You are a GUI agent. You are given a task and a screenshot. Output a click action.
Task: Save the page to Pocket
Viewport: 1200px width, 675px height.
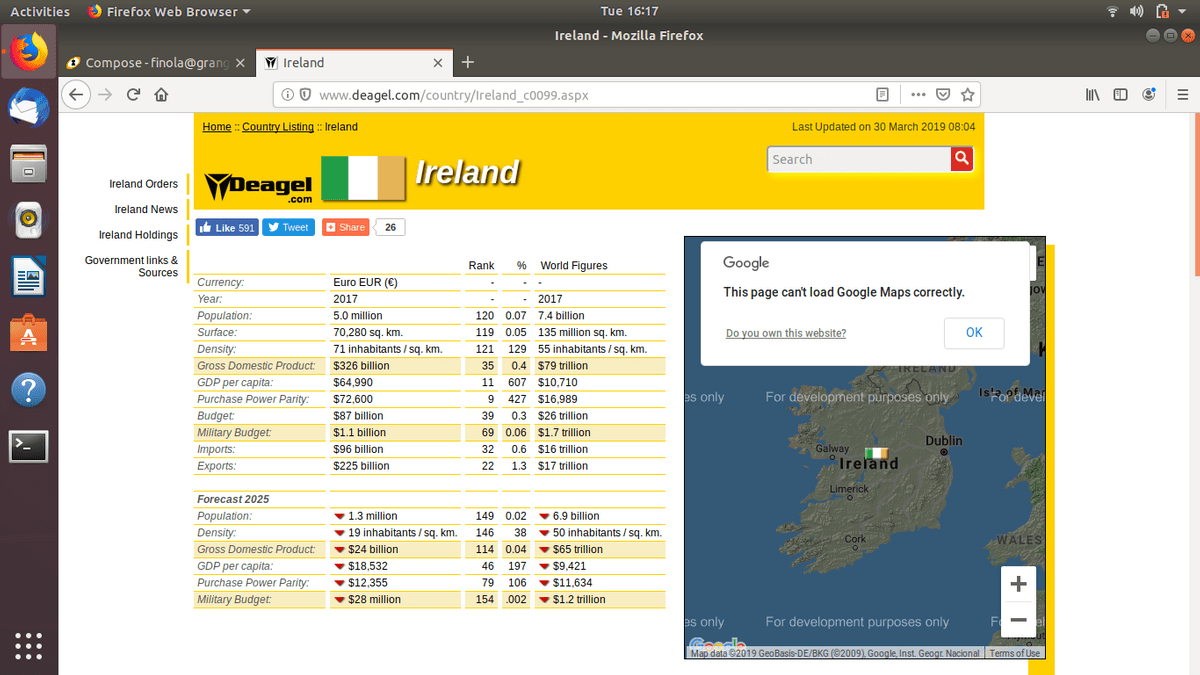[x=943, y=95]
